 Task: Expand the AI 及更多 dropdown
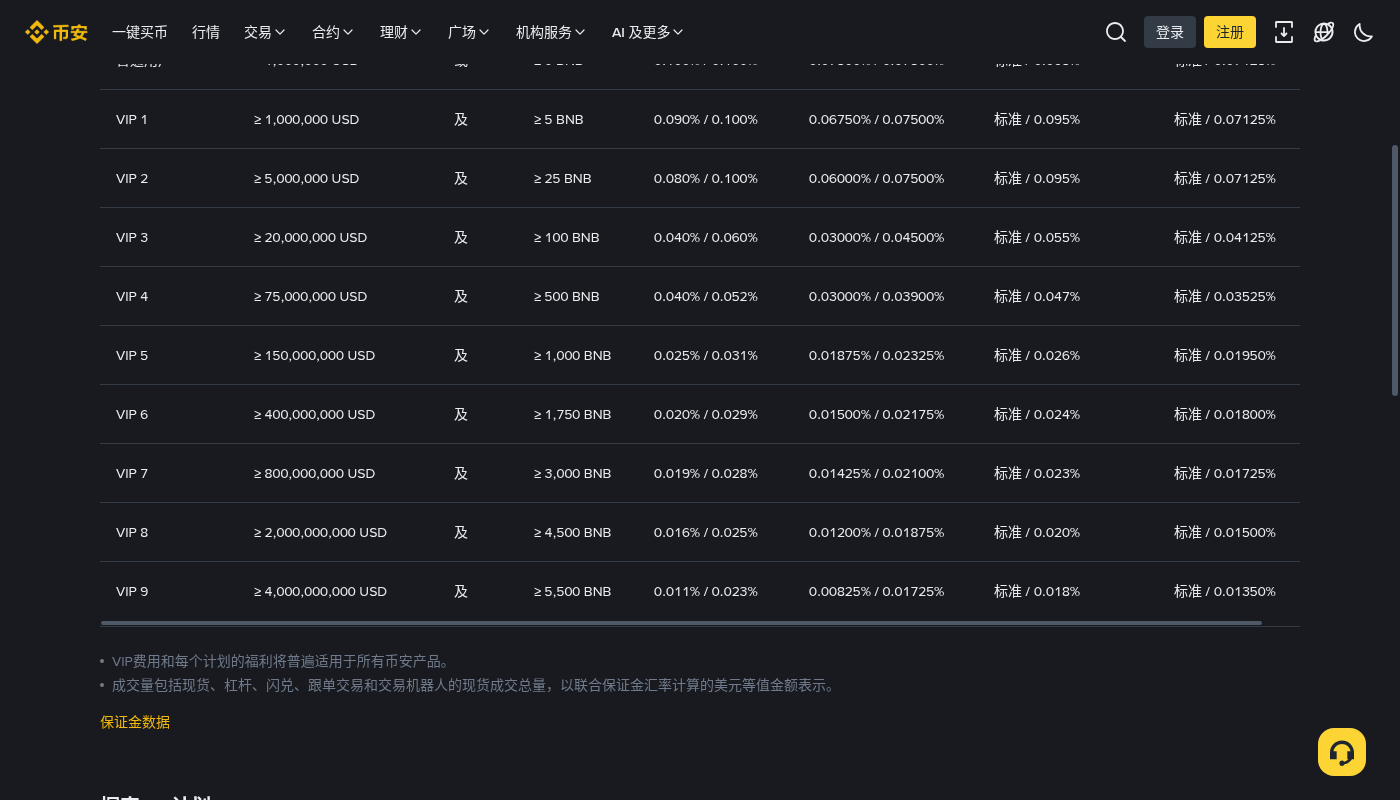[648, 32]
